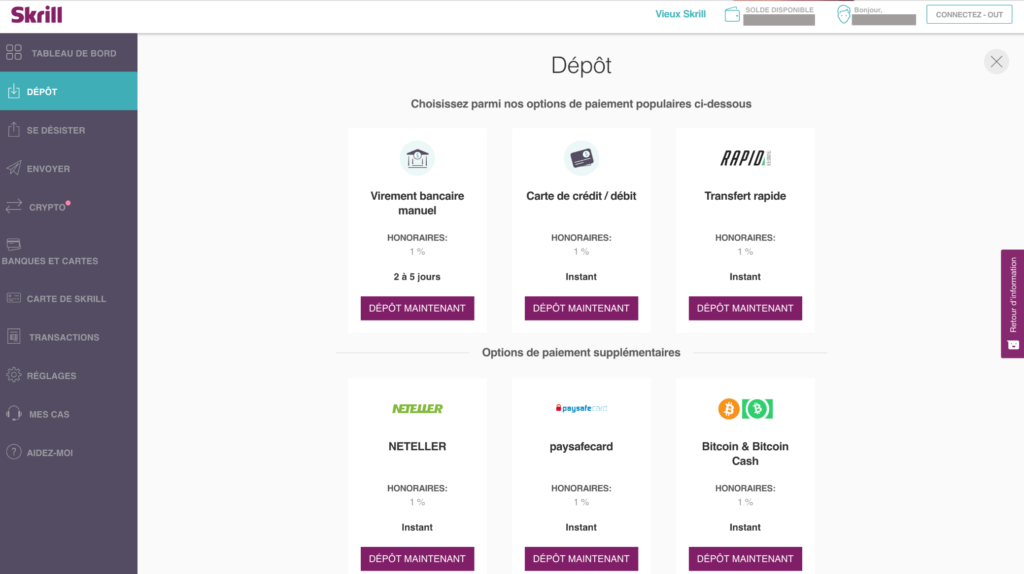Select the Dépôt sidebar download icon
This screenshot has width=1024, height=574.
14,91
